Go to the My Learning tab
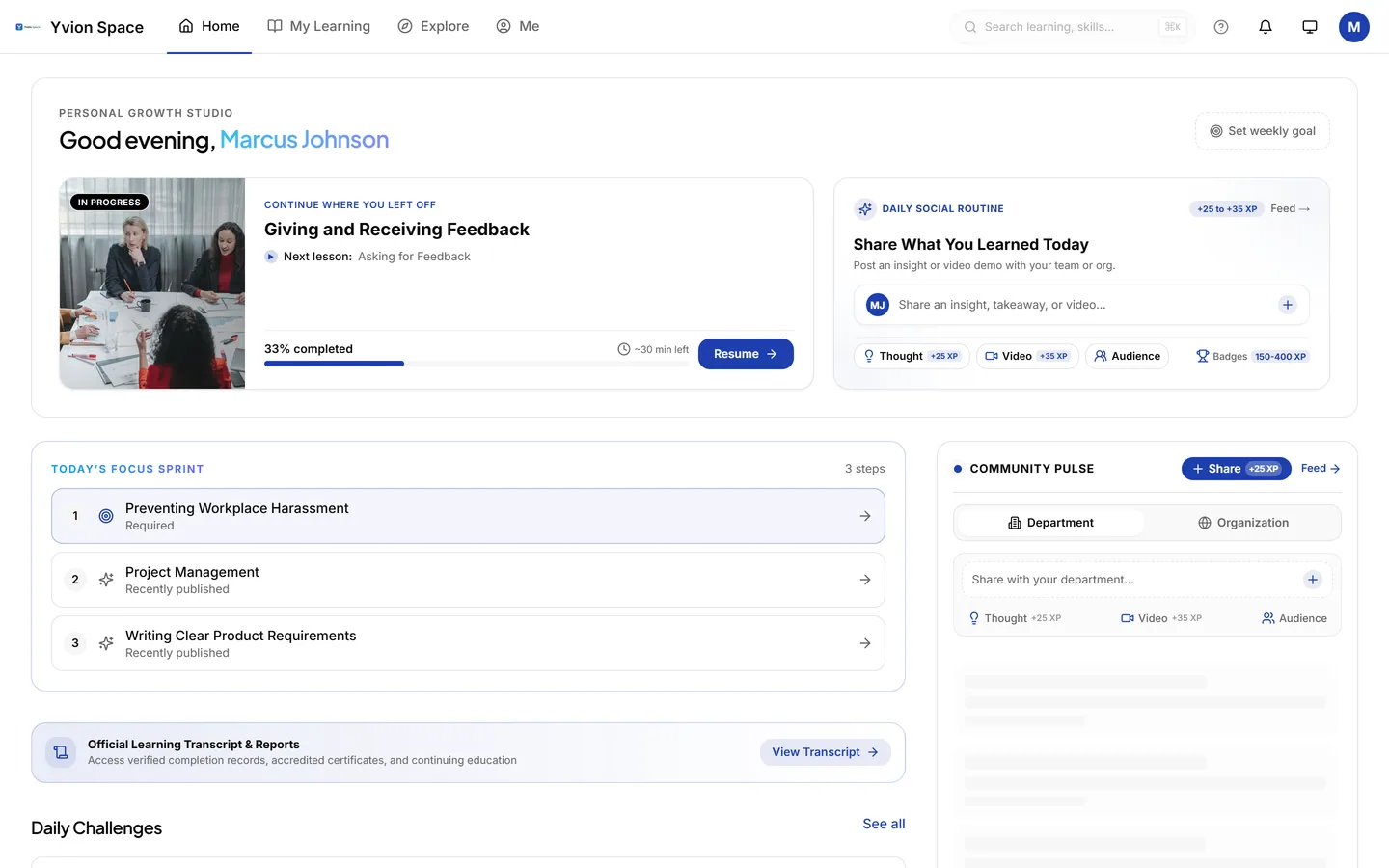Viewport: 1389px width, 868px height. point(318,26)
